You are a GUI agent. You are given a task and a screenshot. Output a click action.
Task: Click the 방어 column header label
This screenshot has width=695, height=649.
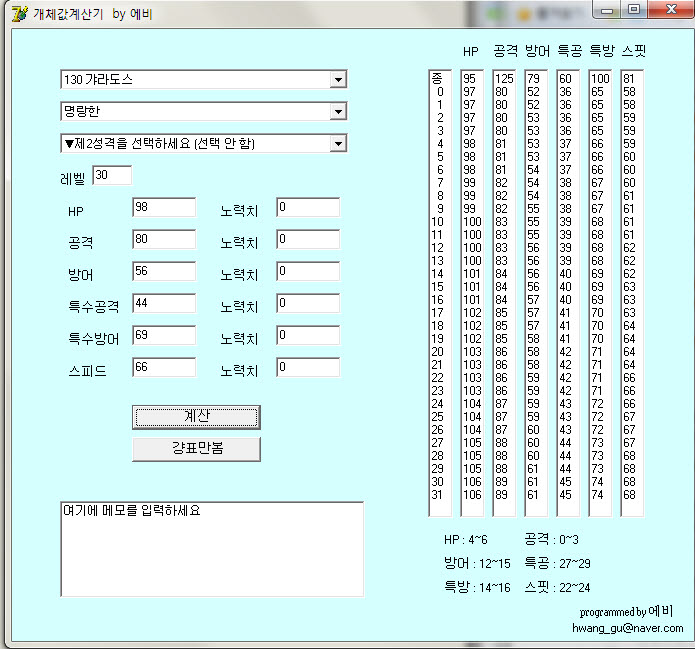pyautogui.click(x=537, y=51)
